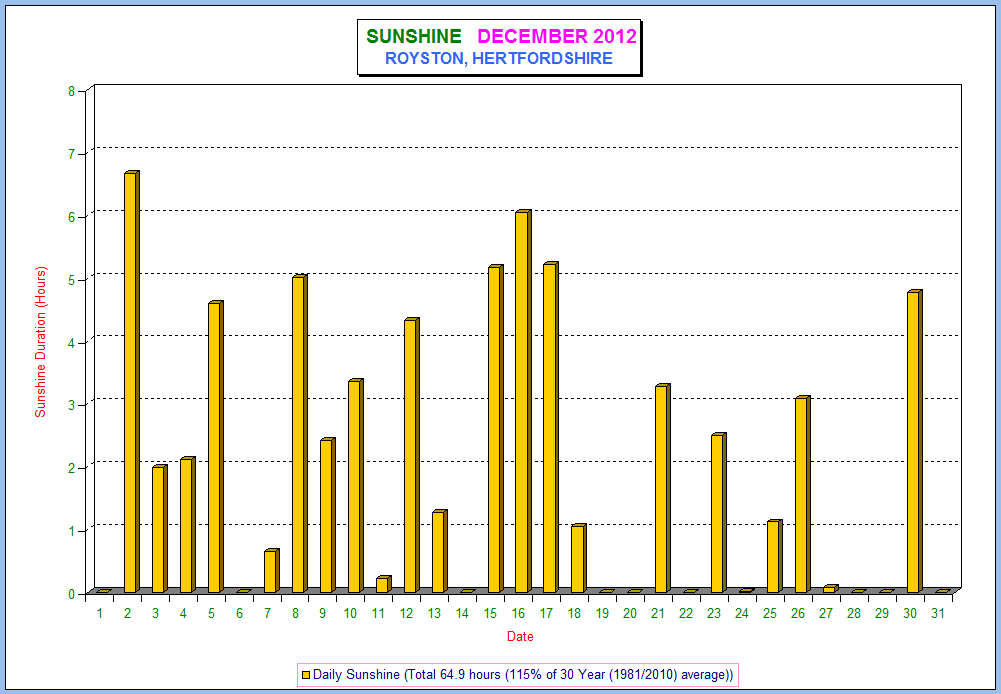Click the y-axis value 0
Screen dimensions: 1001x694
tap(72, 594)
